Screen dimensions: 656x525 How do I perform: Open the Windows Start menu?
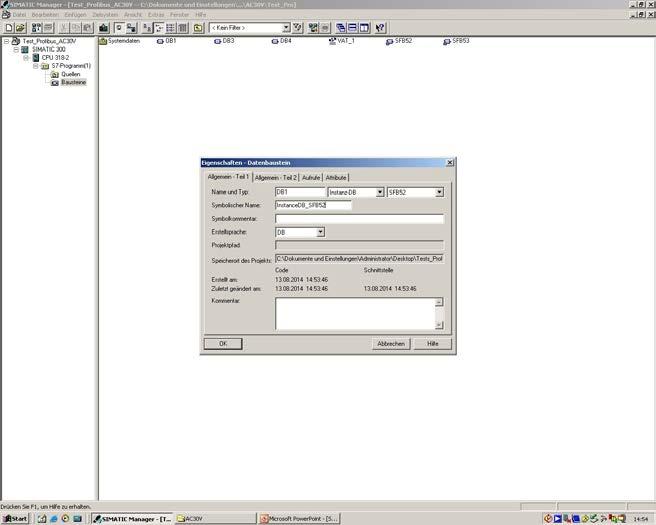click(x=15, y=519)
